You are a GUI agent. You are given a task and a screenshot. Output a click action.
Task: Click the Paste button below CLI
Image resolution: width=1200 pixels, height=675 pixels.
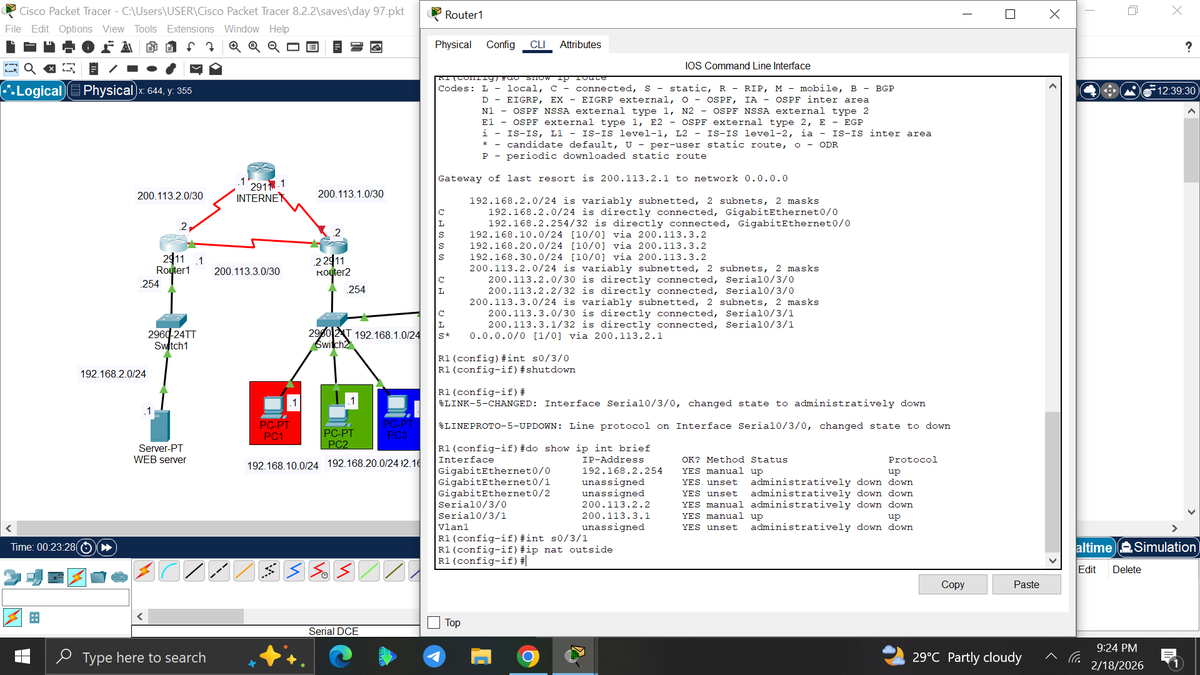[1026, 584]
